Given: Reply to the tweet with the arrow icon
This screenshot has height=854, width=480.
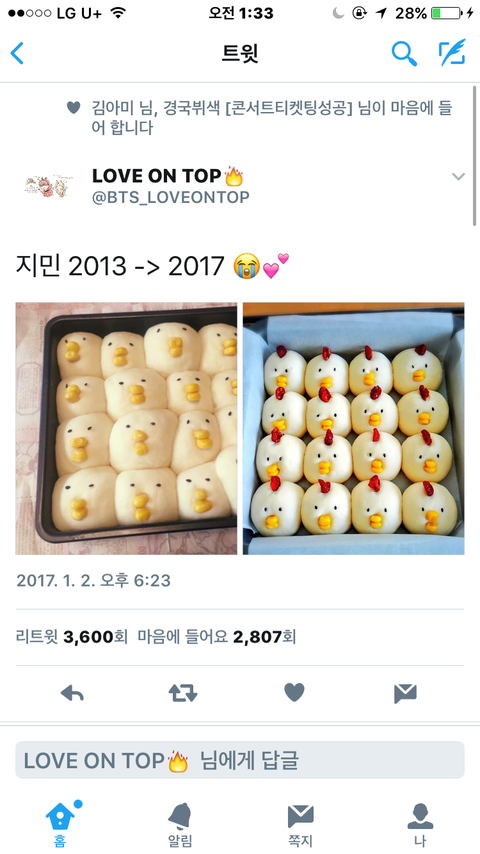Looking at the screenshot, I should tap(72, 693).
